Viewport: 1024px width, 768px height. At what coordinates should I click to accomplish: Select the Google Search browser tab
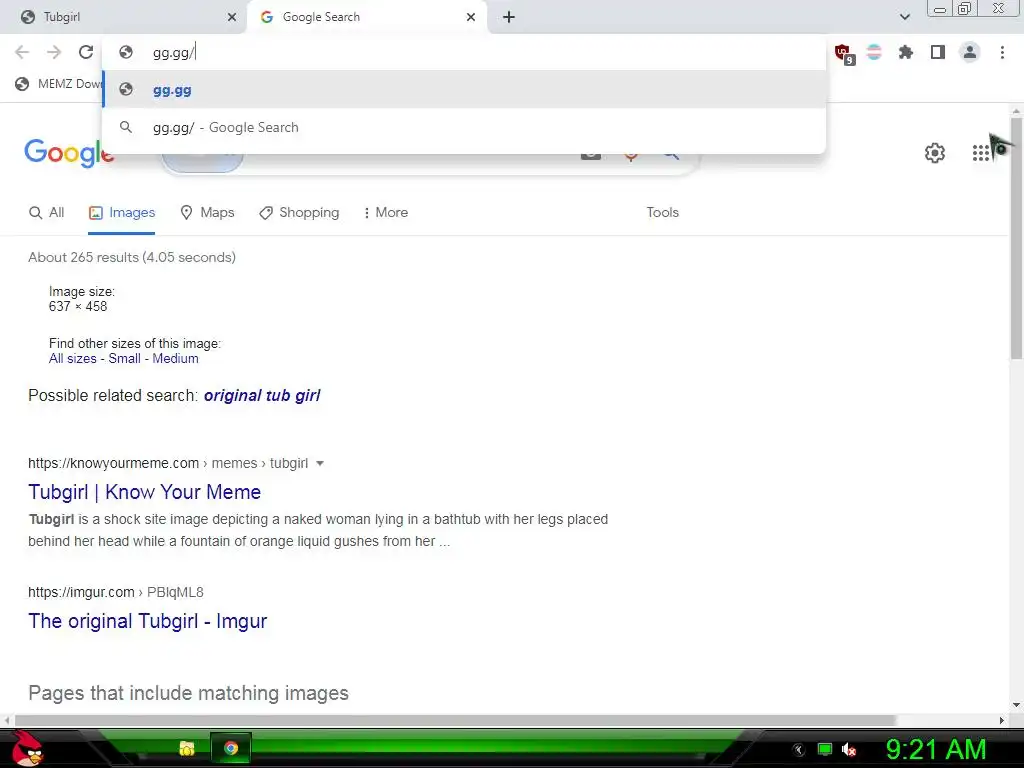(368, 17)
